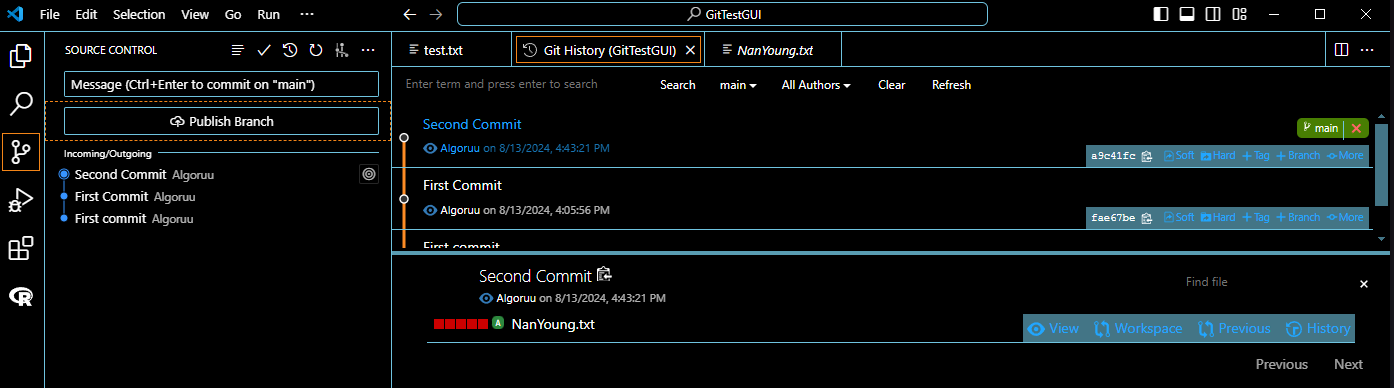Open the Go menu
The width and height of the screenshot is (1394, 388).
click(x=233, y=15)
